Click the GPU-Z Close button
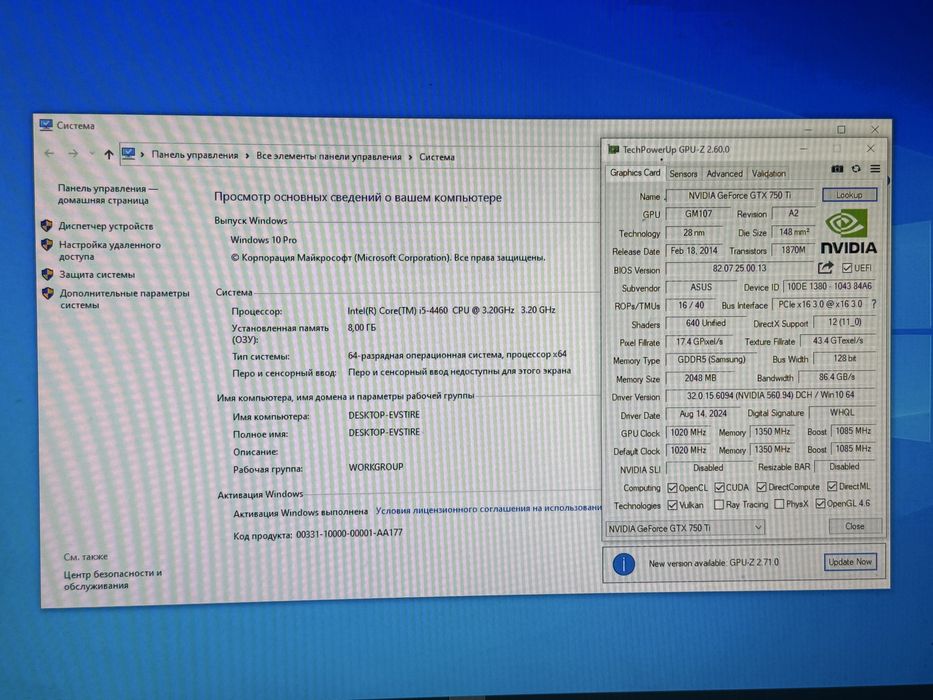The image size is (933, 700). [x=854, y=526]
